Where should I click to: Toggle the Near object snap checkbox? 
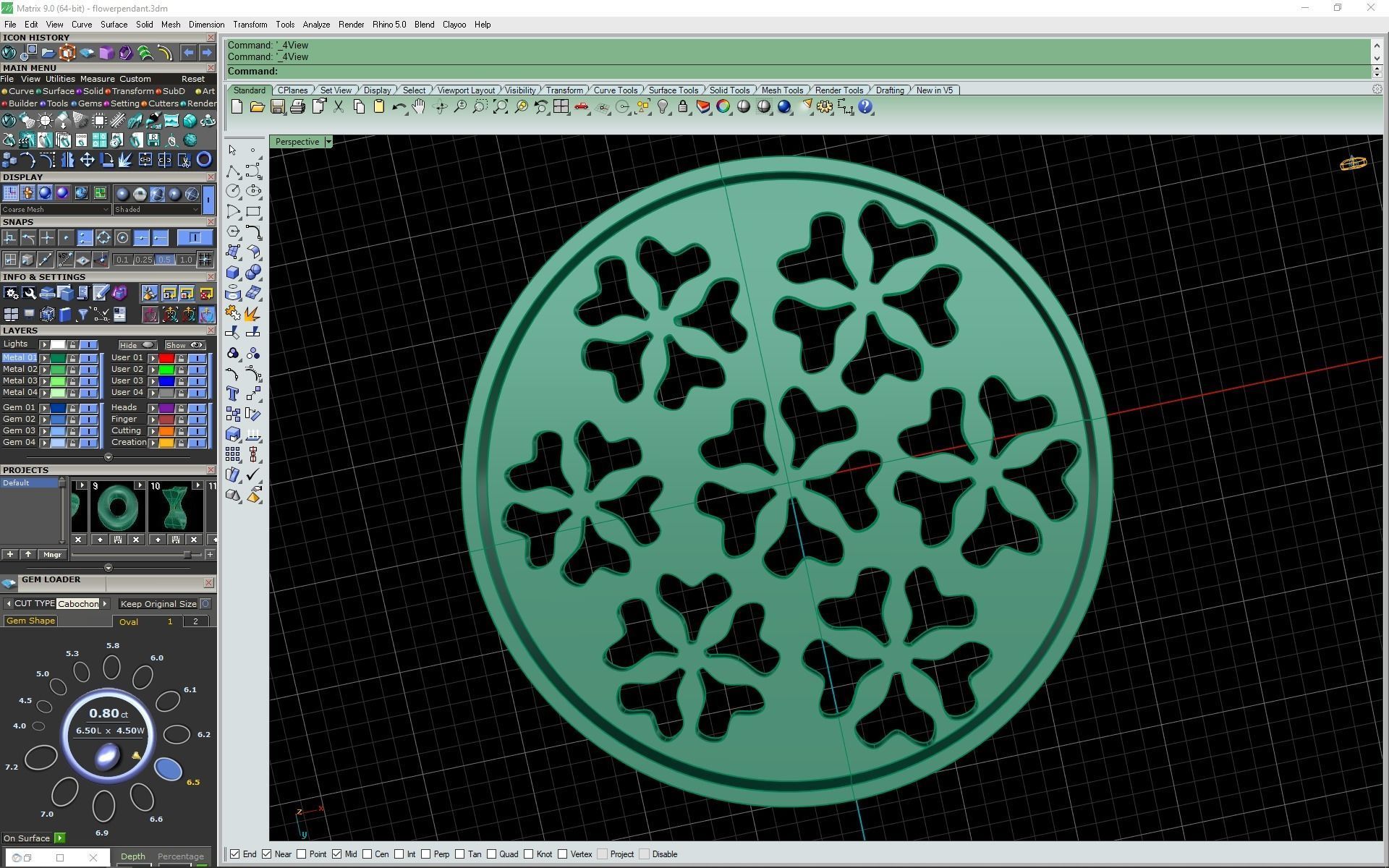click(267, 854)
